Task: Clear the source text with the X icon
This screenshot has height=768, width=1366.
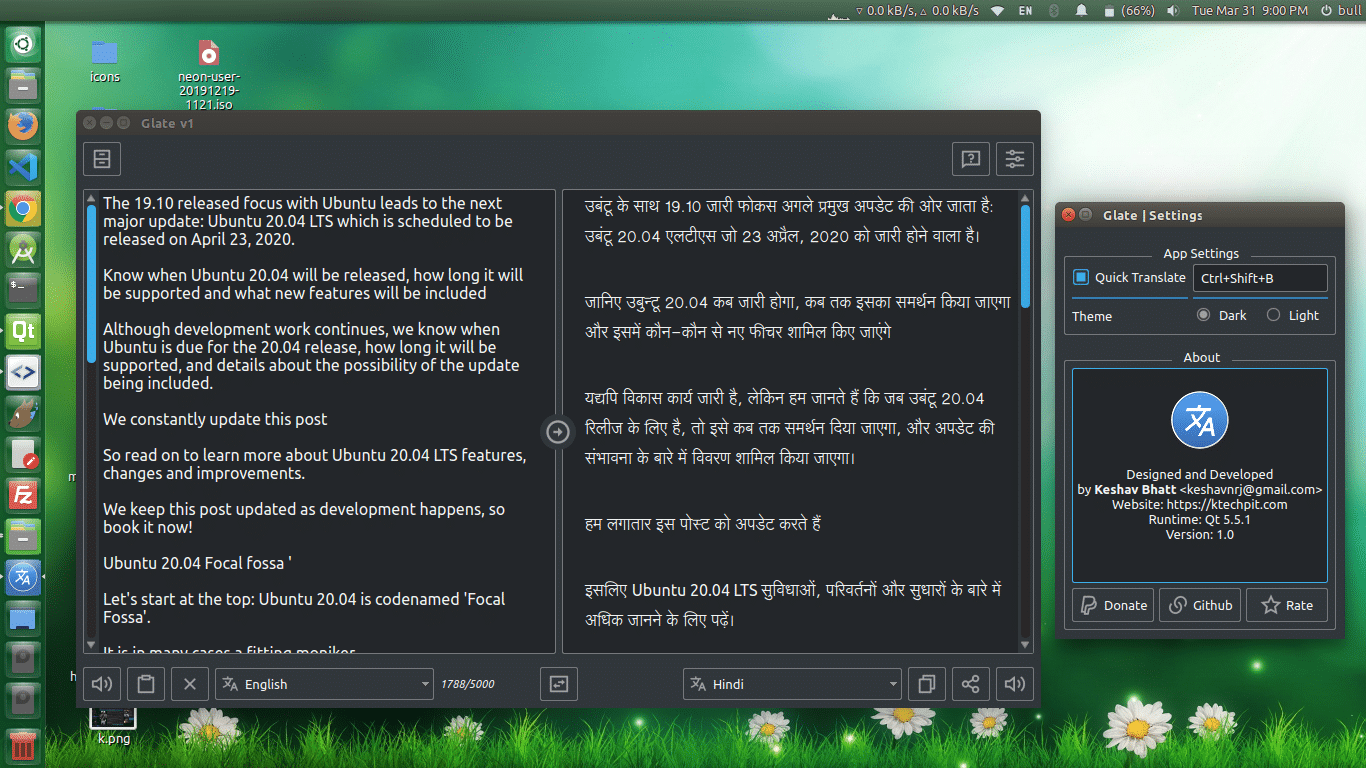Action: (x=190, y=684)
